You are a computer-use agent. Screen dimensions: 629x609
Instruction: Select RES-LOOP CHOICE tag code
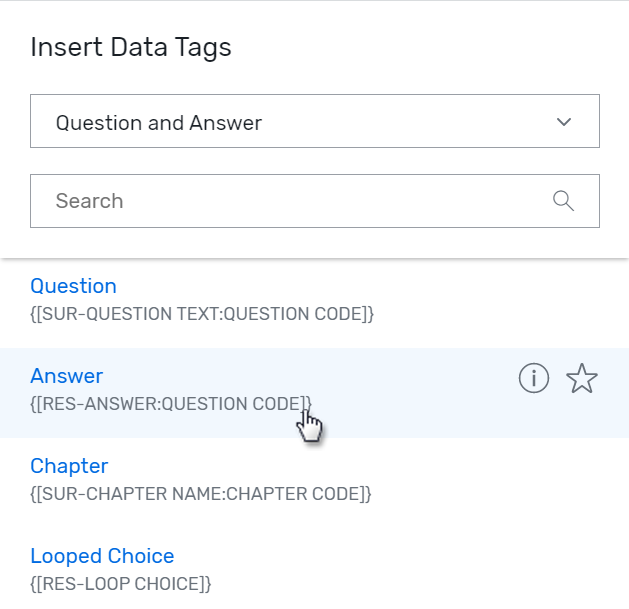(121, 584)
